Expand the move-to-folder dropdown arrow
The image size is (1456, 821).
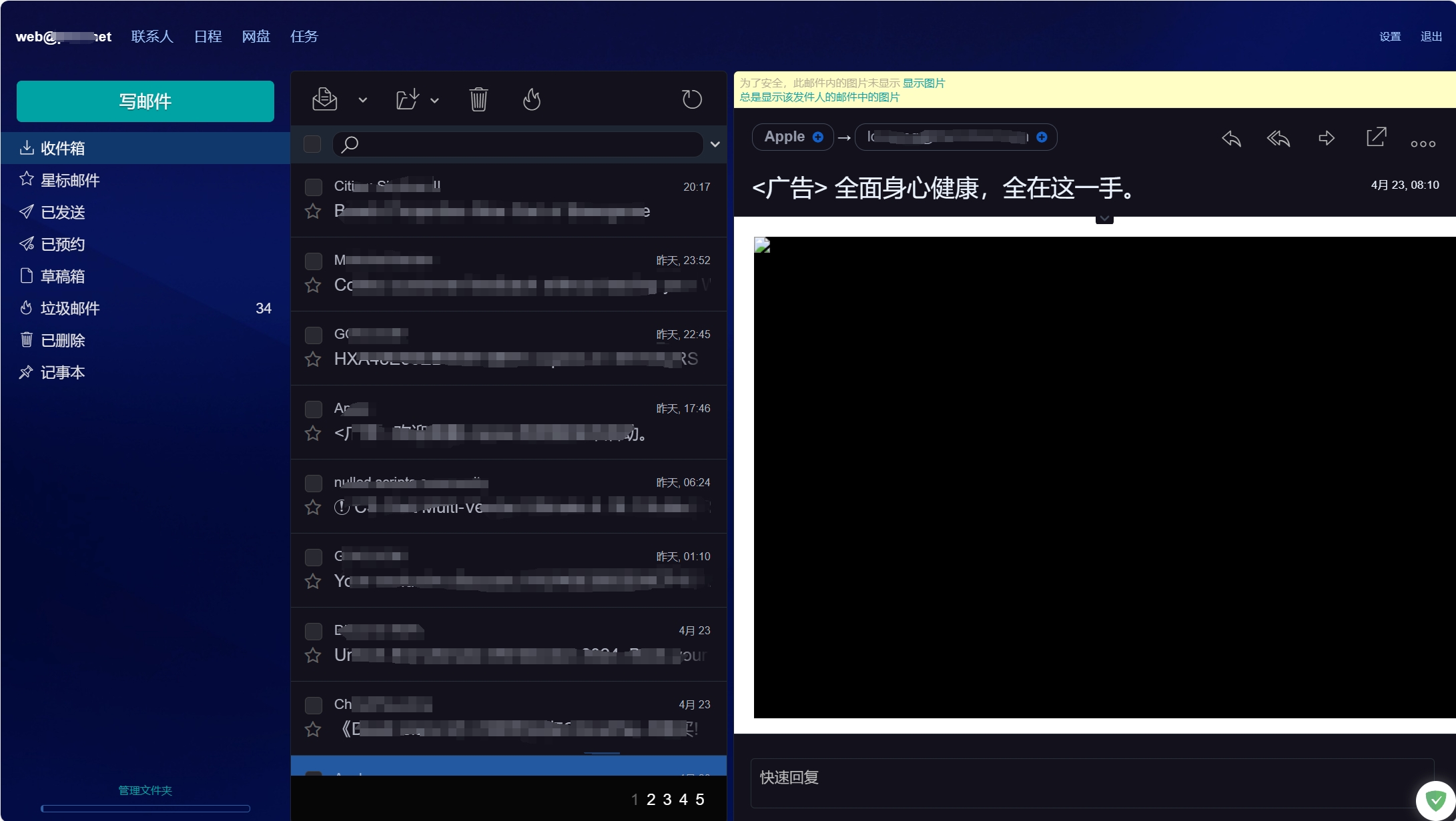click(434, 100)
